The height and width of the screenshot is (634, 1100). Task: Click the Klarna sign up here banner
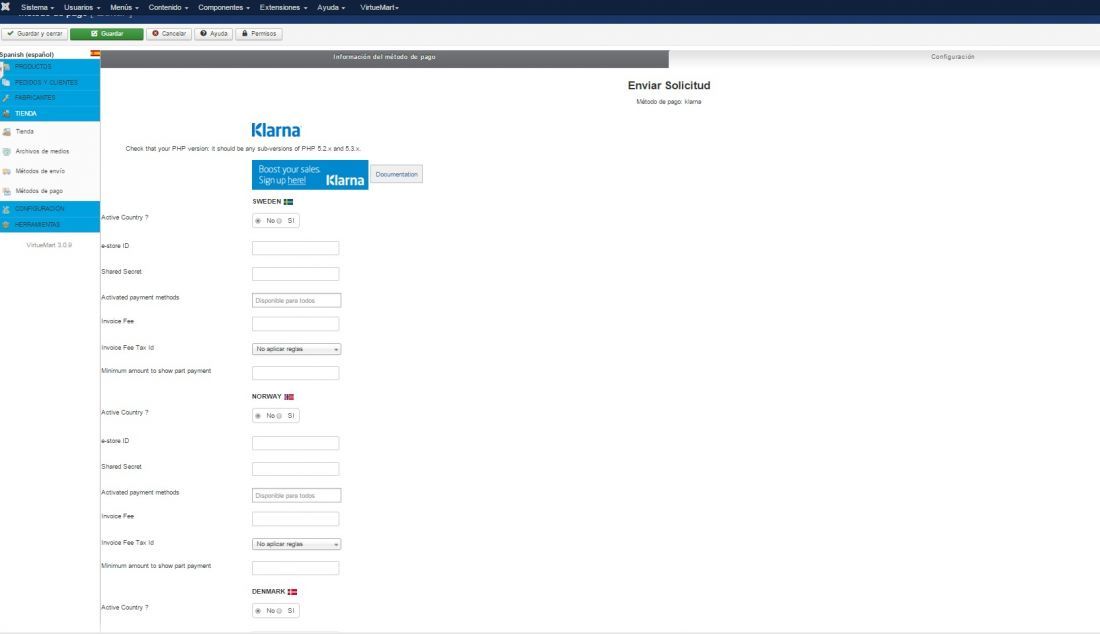[310, 175]
